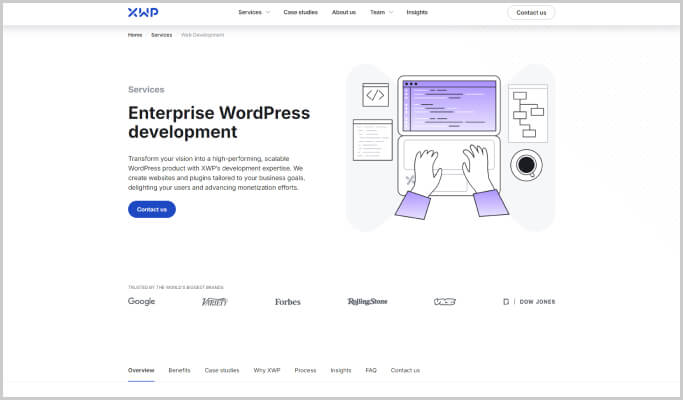Open Case studies in top navigation

[301, 13]
